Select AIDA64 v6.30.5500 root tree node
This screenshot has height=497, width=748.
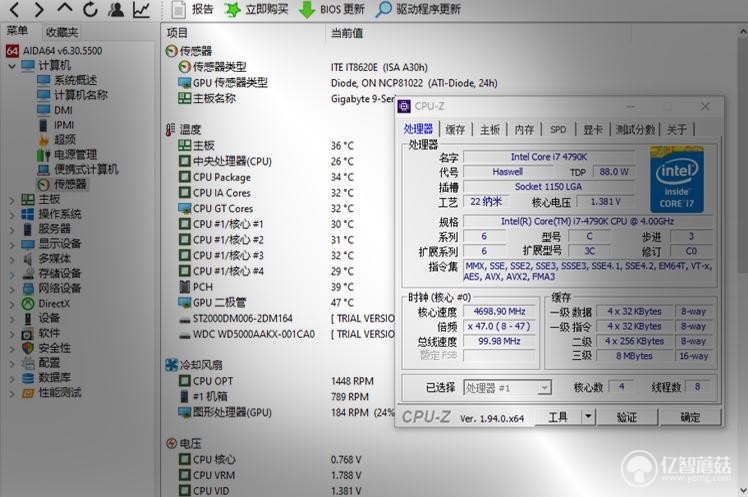tap(54, 51)
